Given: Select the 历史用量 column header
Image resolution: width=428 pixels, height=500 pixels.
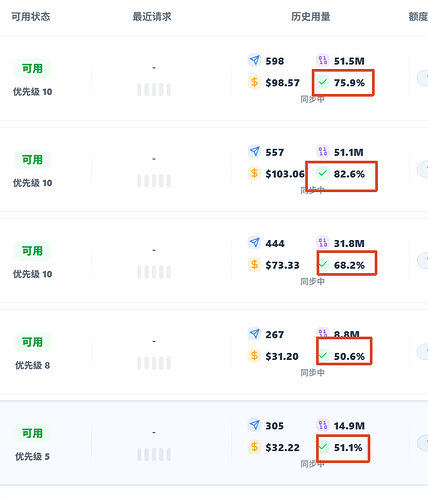Looking at the screenshot, I should (x=311, y=16).
